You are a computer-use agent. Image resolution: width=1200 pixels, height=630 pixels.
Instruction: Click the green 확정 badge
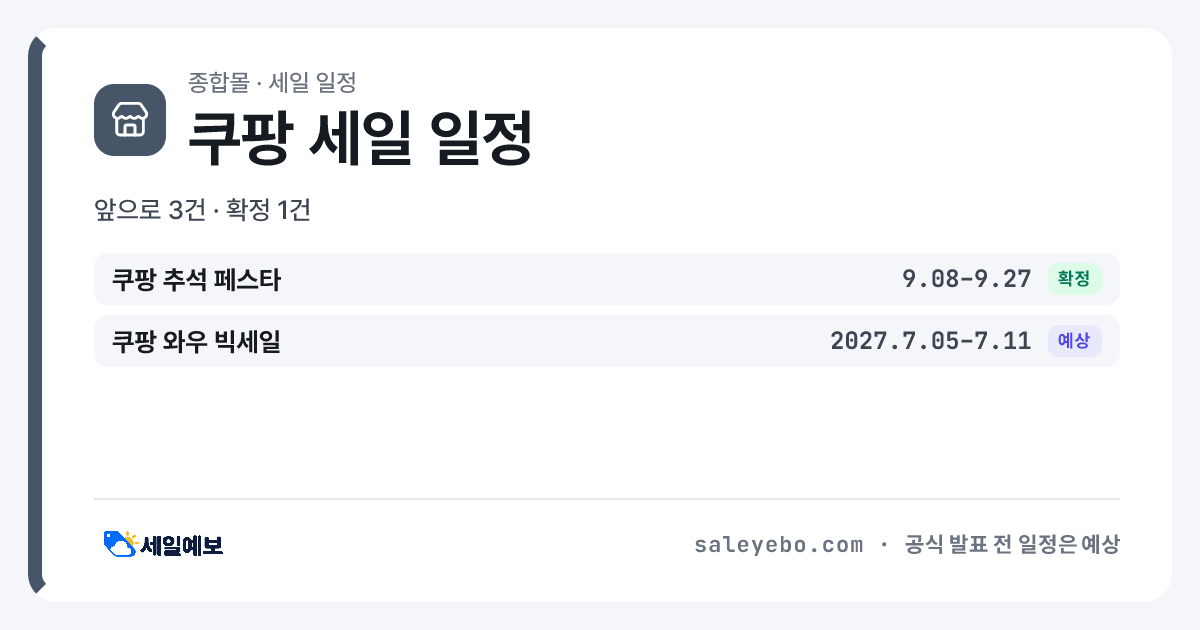pos(1074,279)
